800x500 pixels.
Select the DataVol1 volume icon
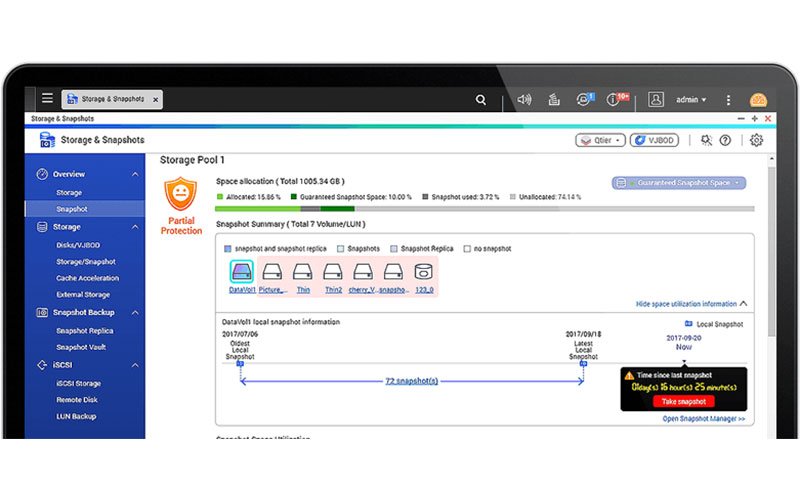241,271
